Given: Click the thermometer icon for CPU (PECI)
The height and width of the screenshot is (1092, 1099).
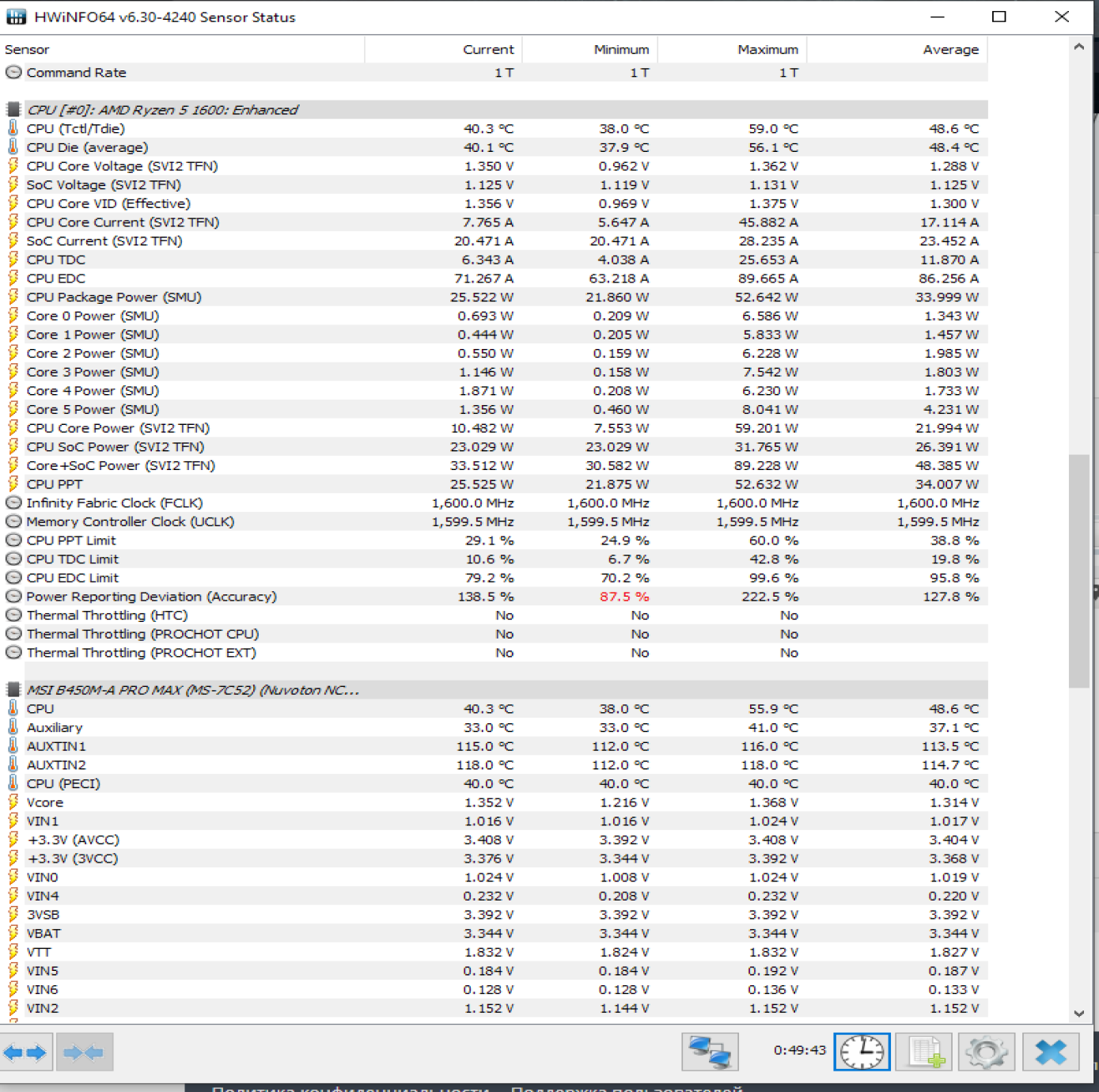Looking at the screenshot, I should (x=13, y=783).
